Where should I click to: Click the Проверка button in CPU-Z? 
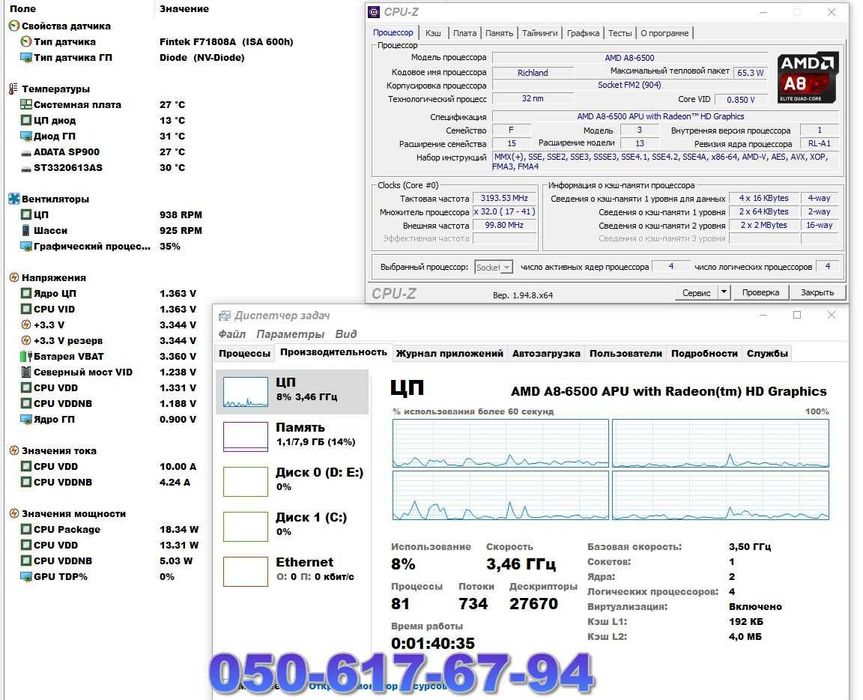pyautogui.click(x=760, y=292)
